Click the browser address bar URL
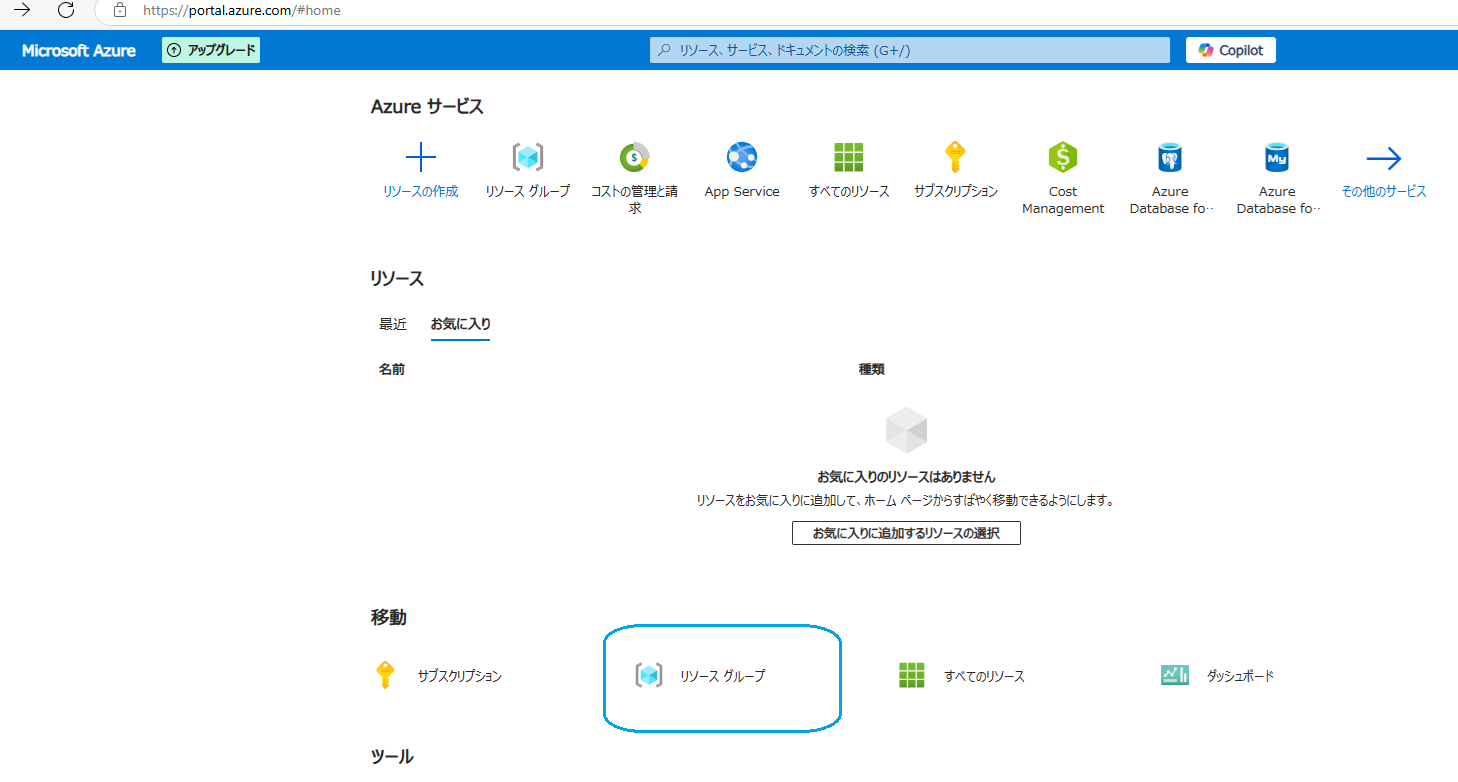This screenshot has width=1458, height=782. click(x=241, y=10)
